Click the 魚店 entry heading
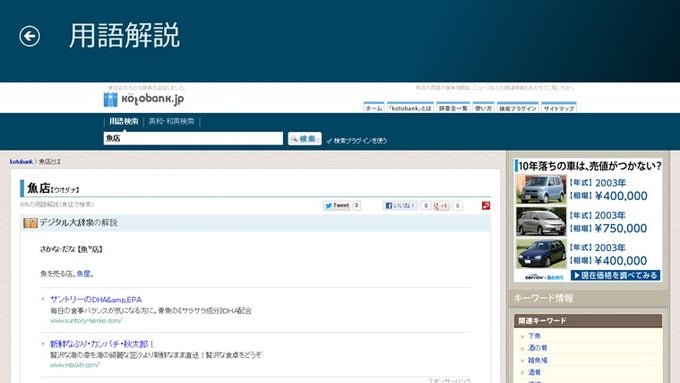This screenshot has width=680, height=383. click(39, 188)
